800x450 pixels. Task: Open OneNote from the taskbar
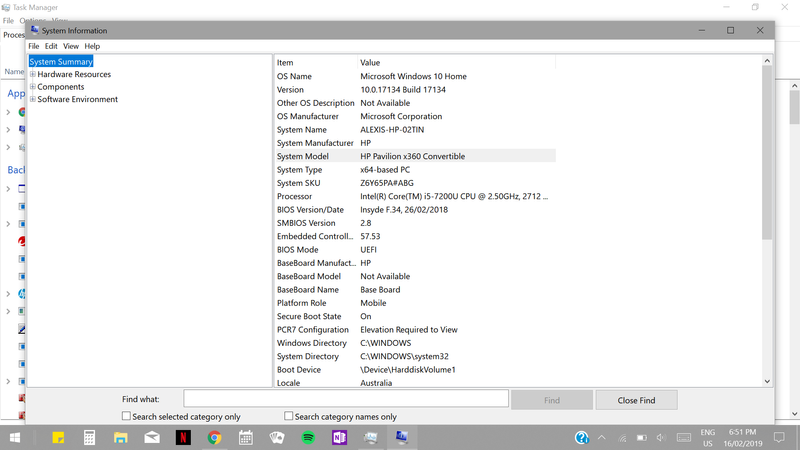[x=339, y=438]
